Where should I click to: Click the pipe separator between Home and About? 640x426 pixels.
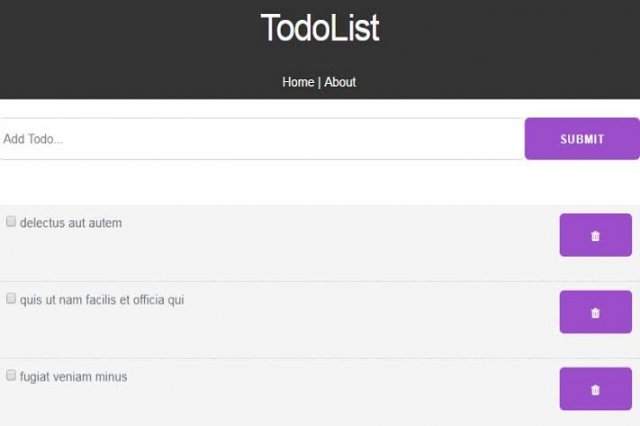click(319, 82)
